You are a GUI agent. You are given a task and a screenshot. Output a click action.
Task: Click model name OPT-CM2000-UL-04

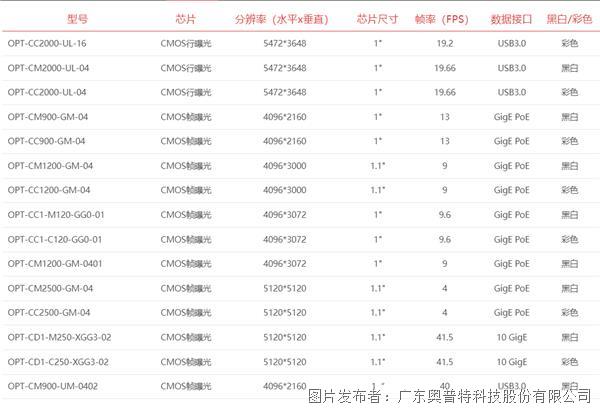tap(48, 68)
